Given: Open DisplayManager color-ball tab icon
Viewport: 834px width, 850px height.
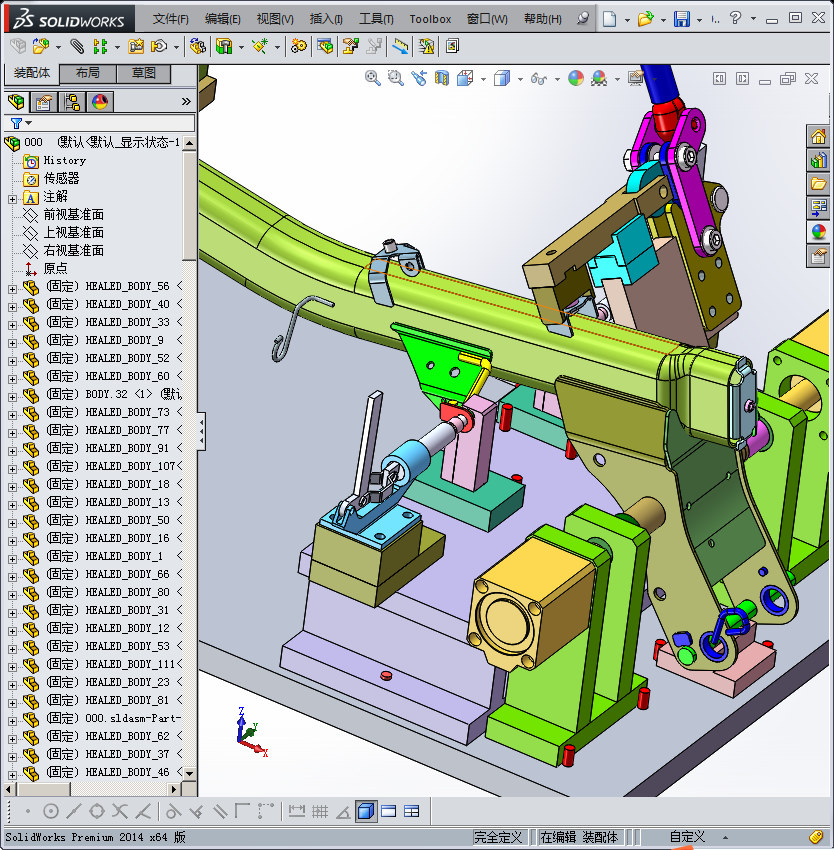Looking at the screenshot, I should [100, 102].
